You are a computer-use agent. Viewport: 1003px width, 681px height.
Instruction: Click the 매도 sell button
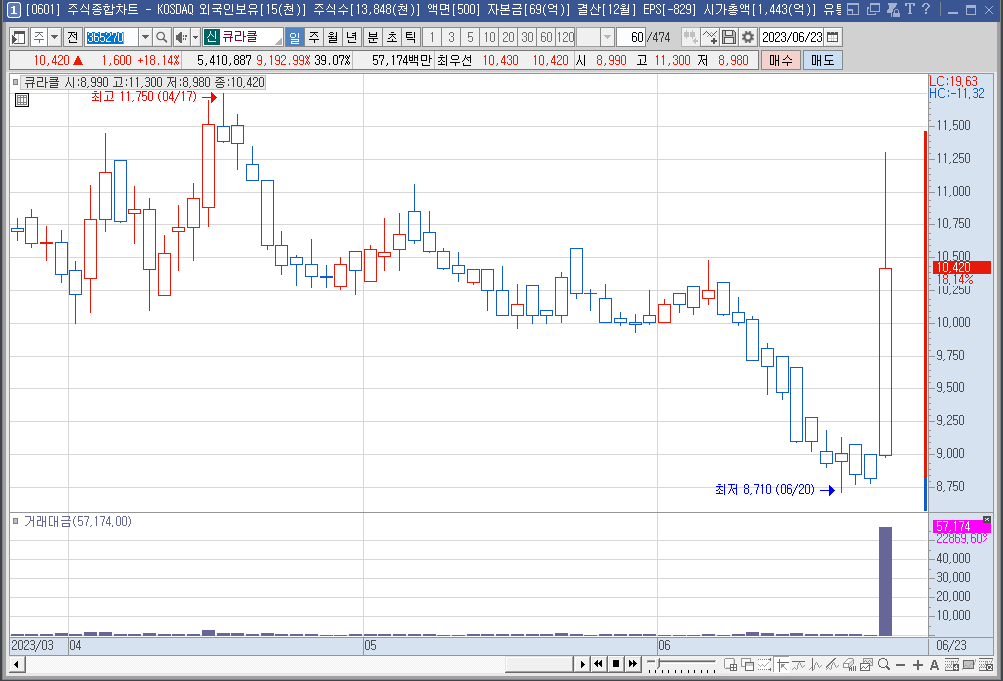[823, 60]
